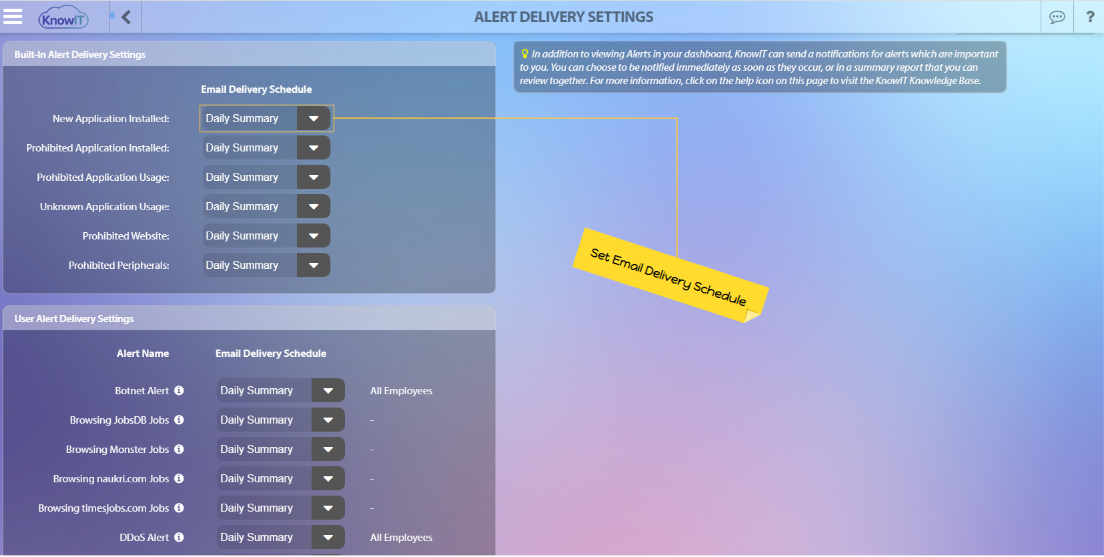This screenshot has height=557, width=1104.
Task: Click the Set Email Delivery Schedule note
Action: click(x=670, y=276)
